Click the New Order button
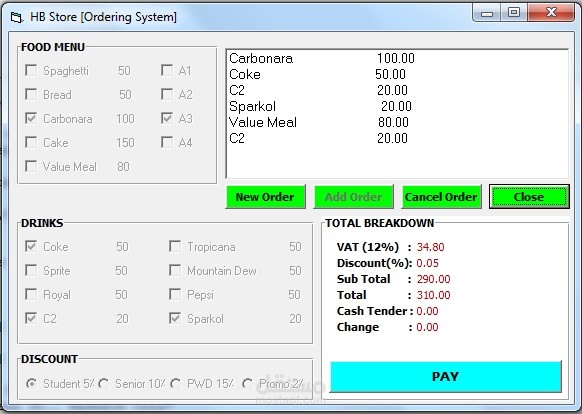The height and width of the screenshot is (414, 582). pos(265,196)
